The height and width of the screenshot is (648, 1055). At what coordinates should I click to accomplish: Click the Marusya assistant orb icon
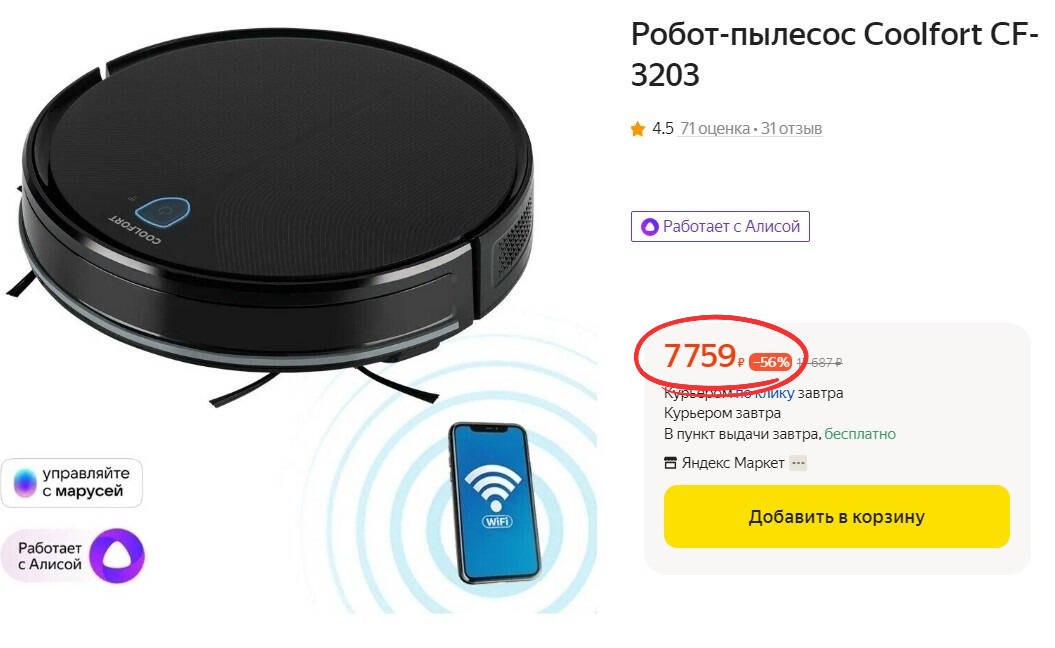pos(25,483)
